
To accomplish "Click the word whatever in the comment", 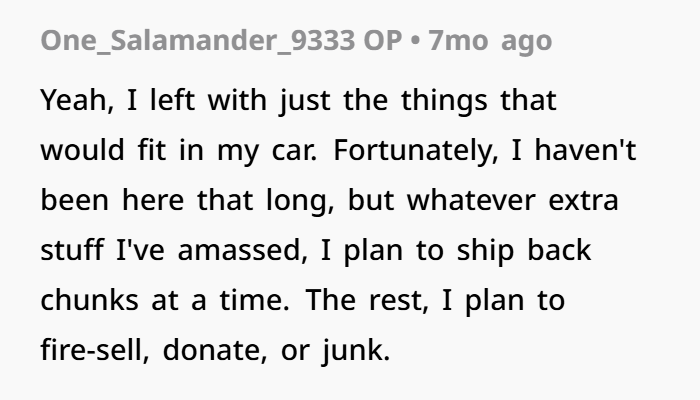I will coord(471,200).
